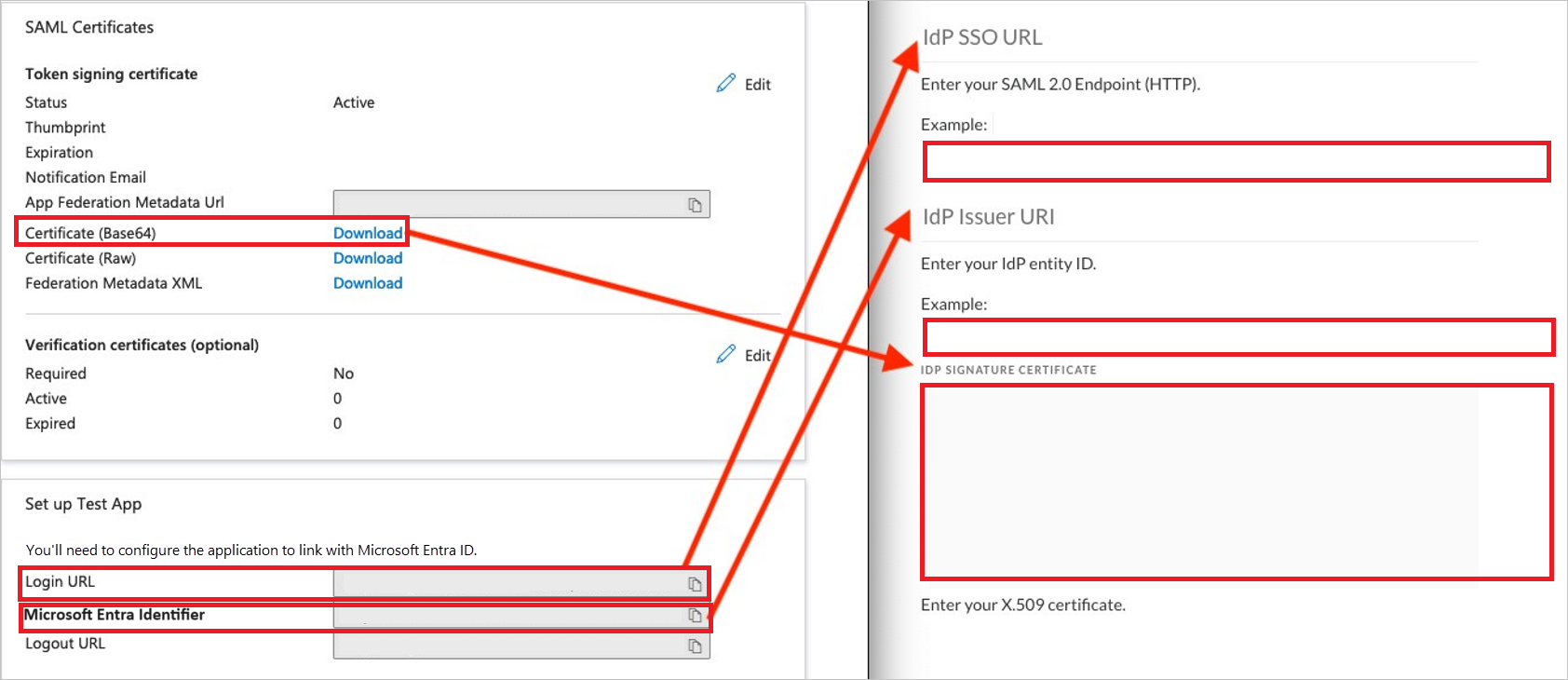
Task: Download the Federation Metadata XML
Action: tap(368, 283)
